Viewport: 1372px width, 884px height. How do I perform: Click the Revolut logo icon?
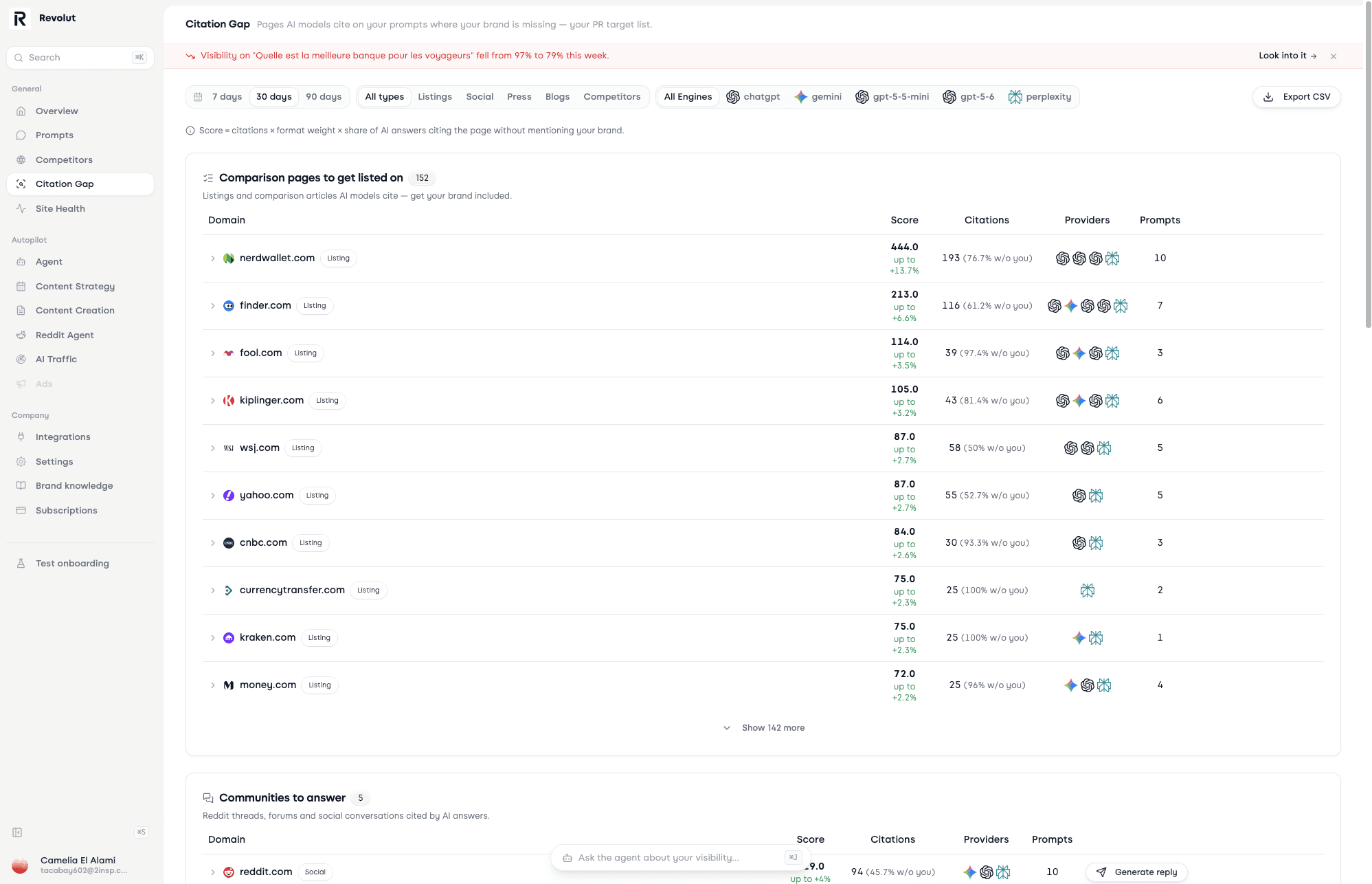(x=20, y=19)
